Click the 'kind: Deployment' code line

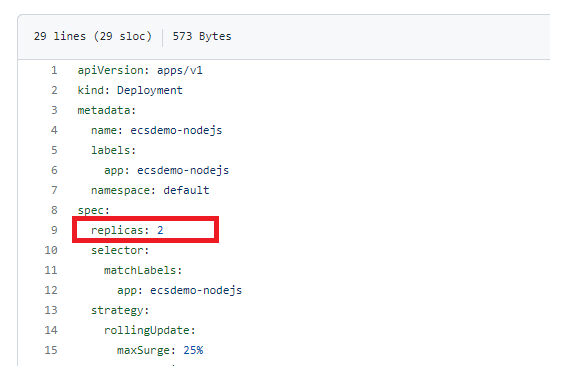point(130,90)
